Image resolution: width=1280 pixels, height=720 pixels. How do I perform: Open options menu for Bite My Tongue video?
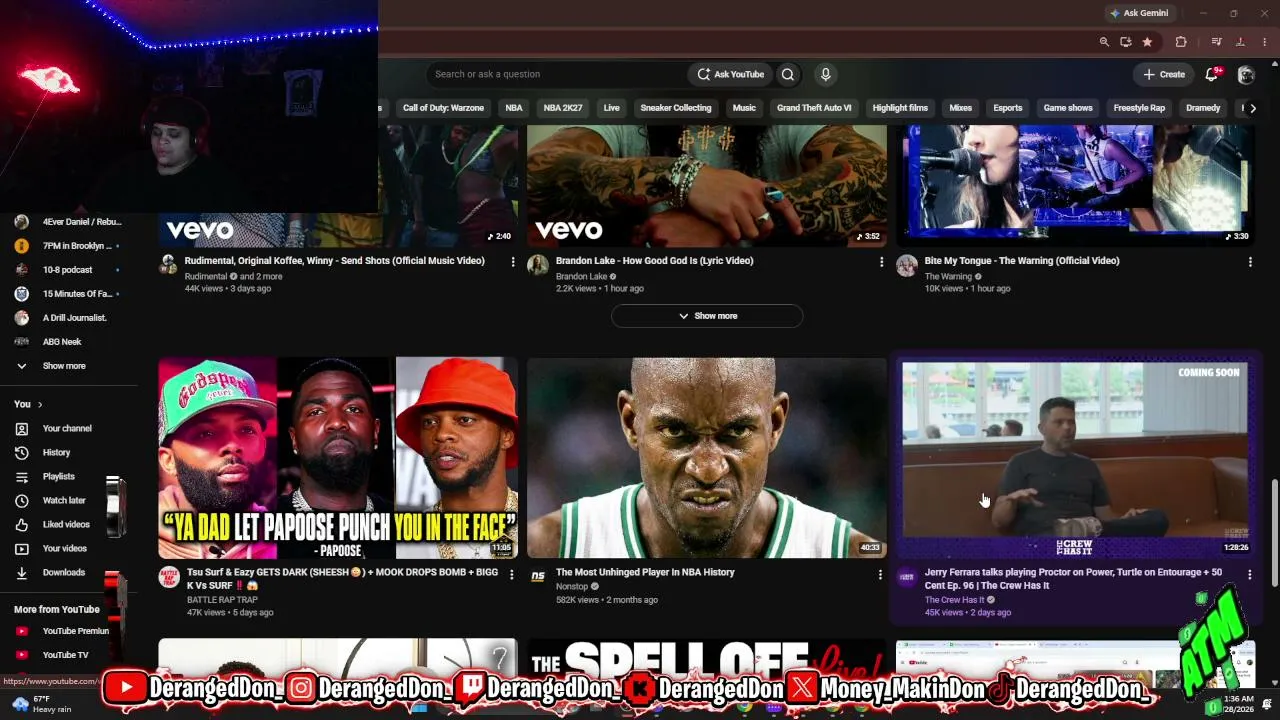tap(1250, 262)
